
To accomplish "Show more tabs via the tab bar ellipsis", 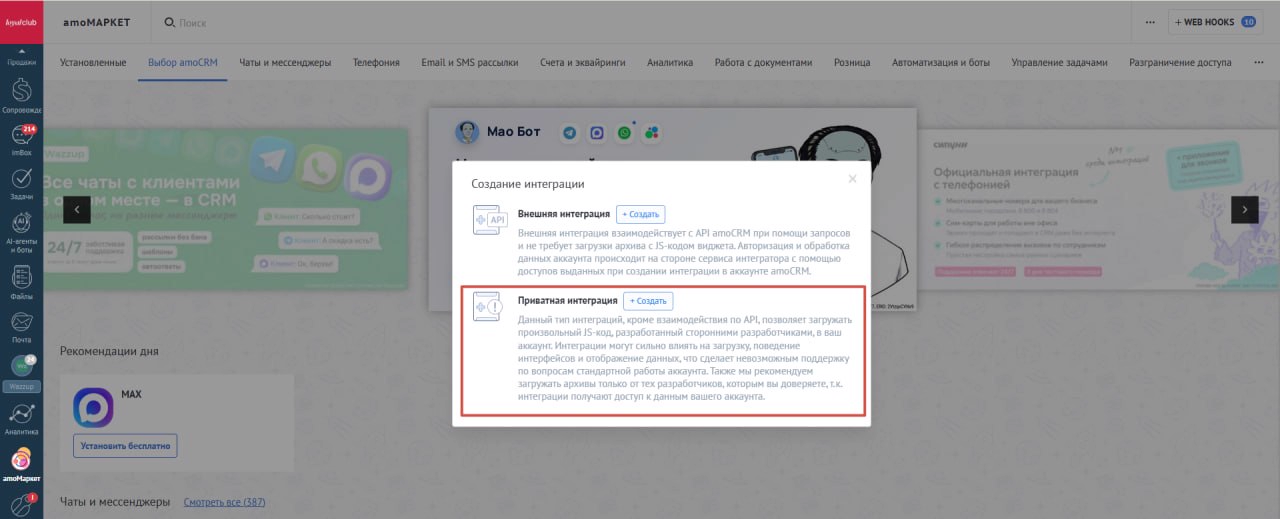I will 1258,62.
